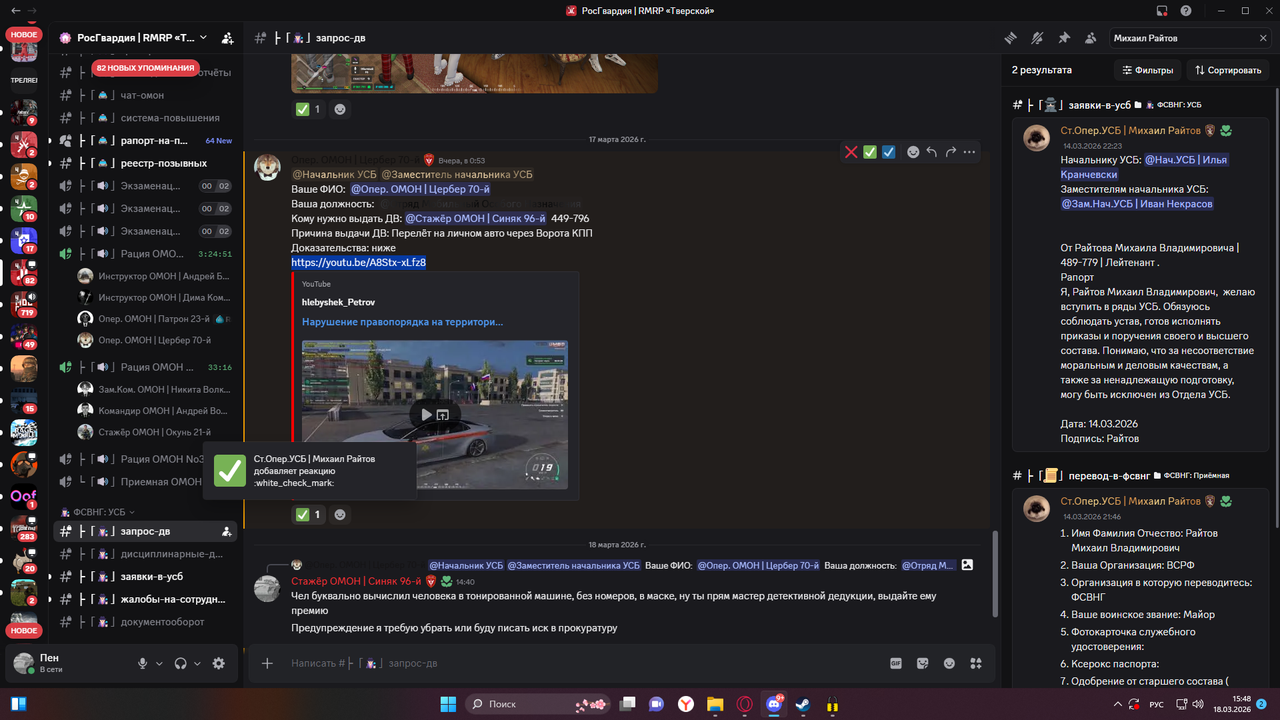Collapse the ФСВНГ: УСБ category
This screenshot has height=720, width=1280.
tap(100, 512)
